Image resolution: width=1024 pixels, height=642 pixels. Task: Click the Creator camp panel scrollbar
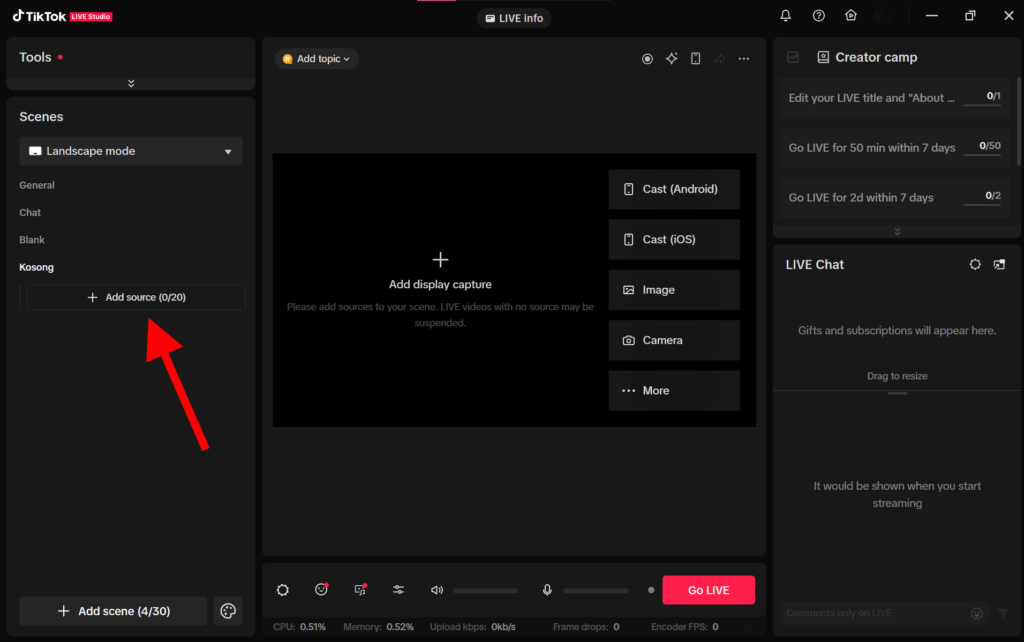coord(1019,121)
